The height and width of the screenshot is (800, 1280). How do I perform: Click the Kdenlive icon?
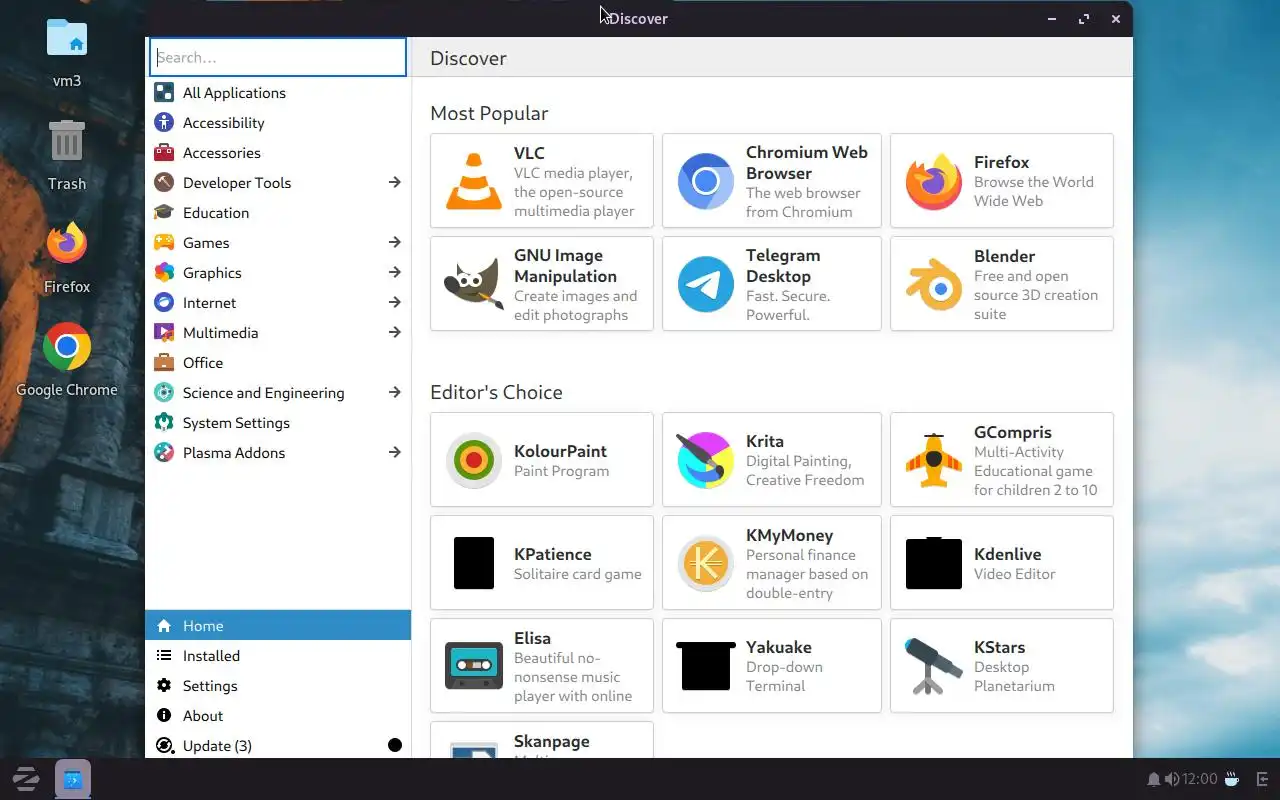(934, 563)
